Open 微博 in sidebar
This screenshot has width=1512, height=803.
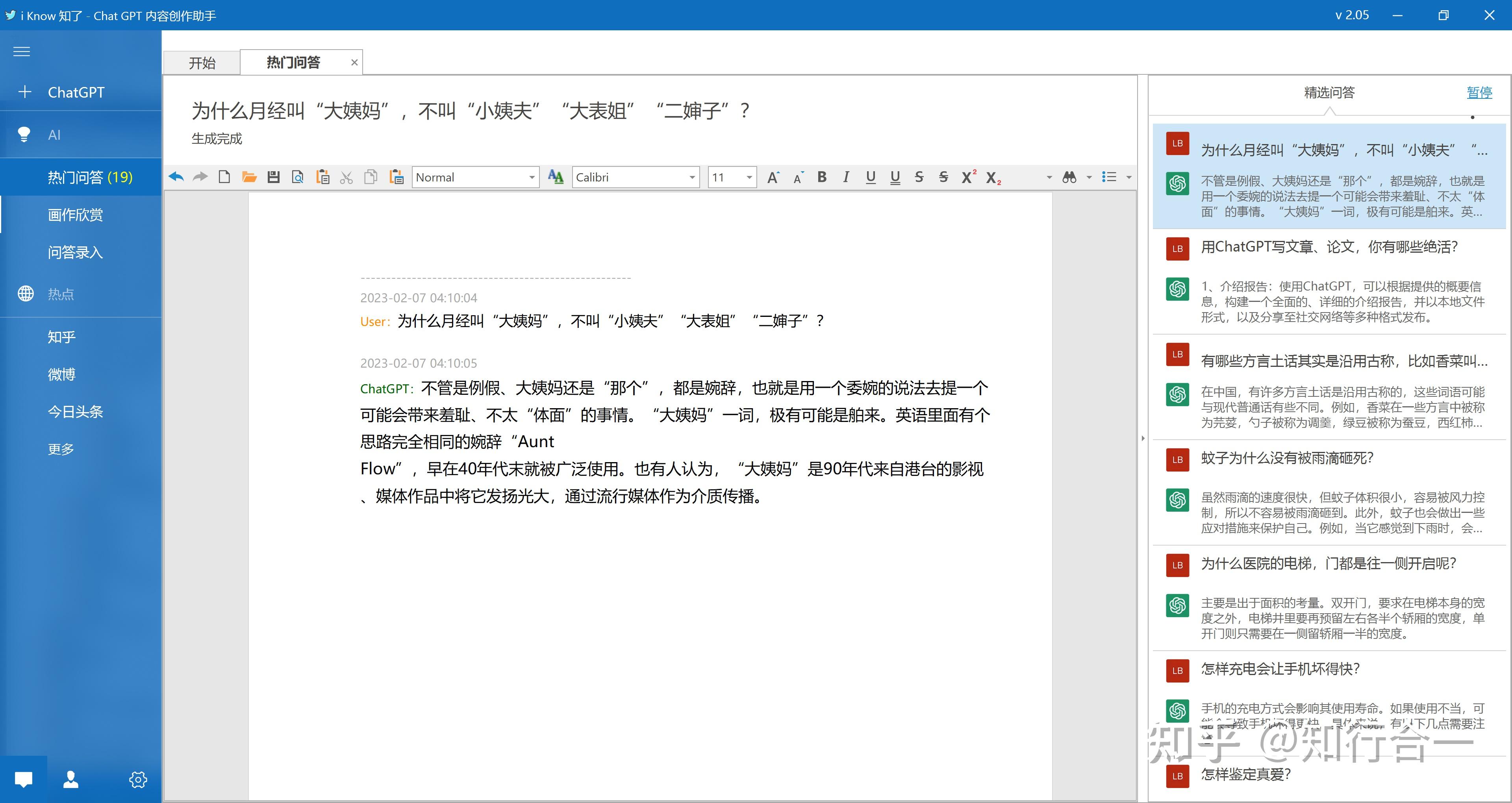[x=81, y=374]
